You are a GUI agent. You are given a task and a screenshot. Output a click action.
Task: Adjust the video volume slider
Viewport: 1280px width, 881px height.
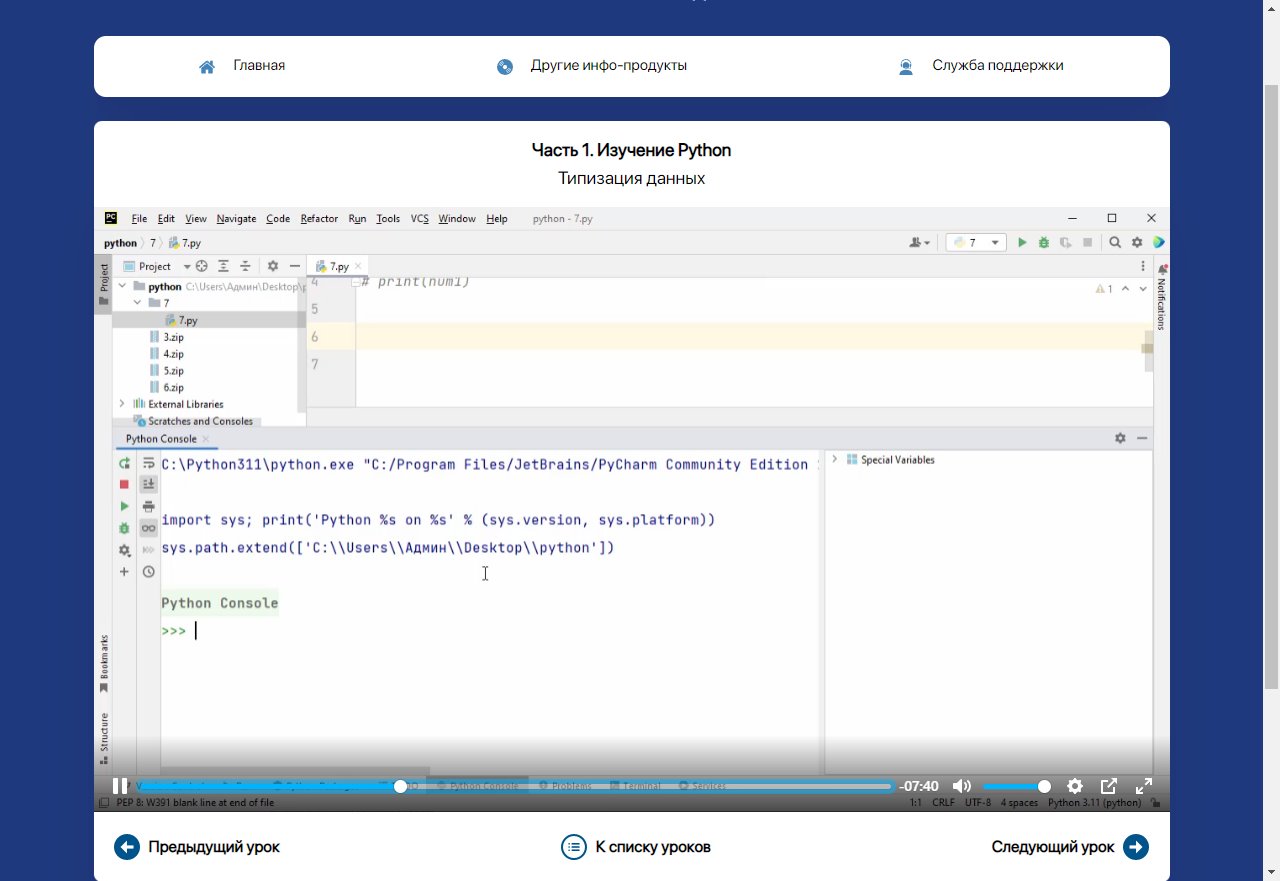1015,787
